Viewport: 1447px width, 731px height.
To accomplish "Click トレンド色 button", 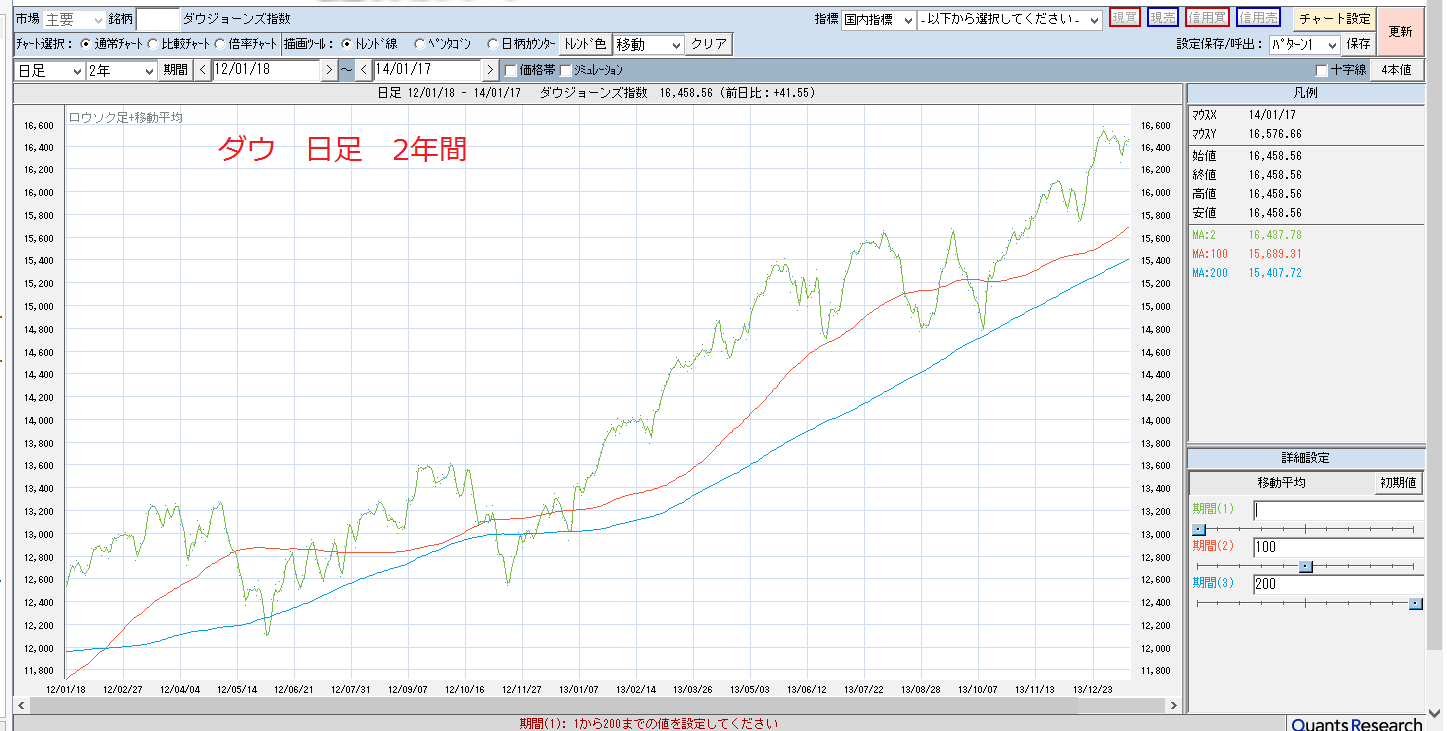I will click(584, 44).
